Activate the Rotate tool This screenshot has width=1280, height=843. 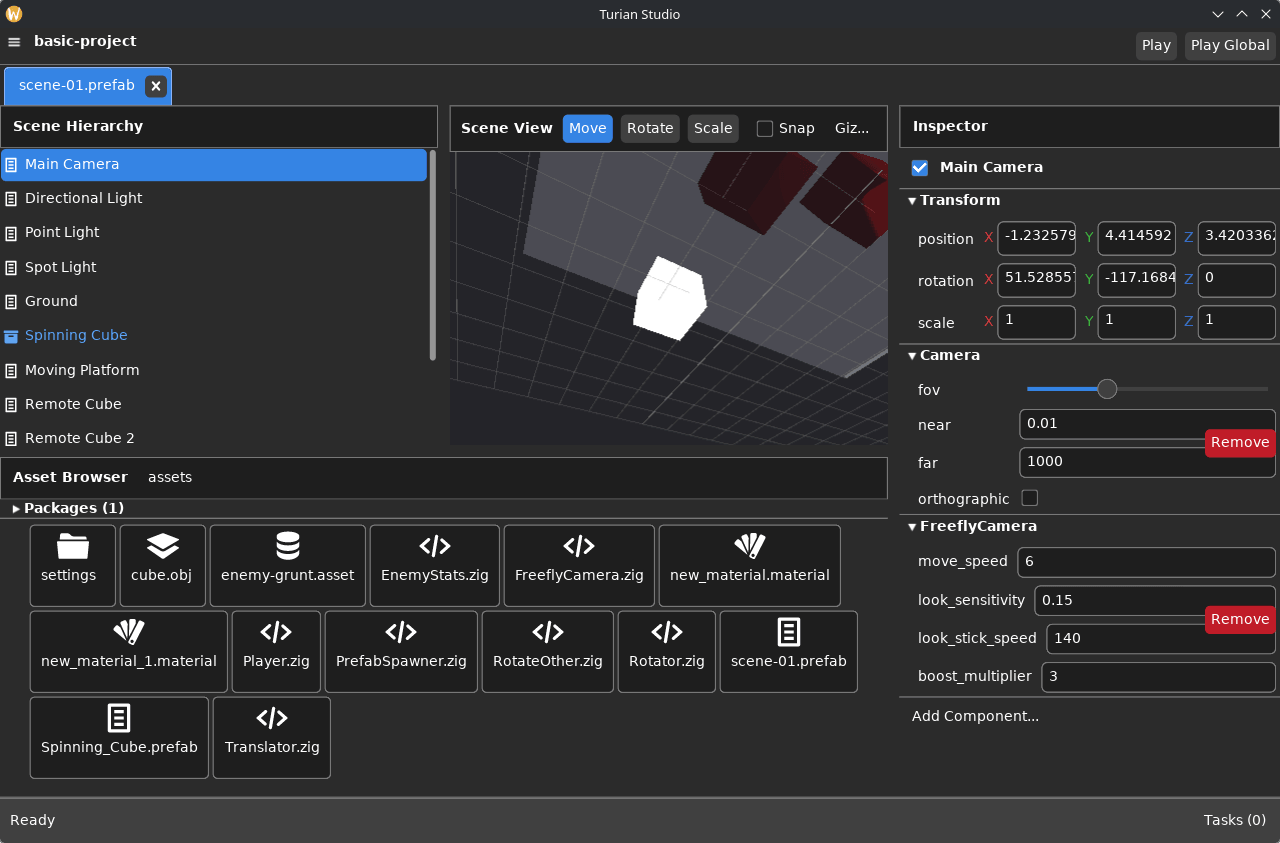click(650, 128)
